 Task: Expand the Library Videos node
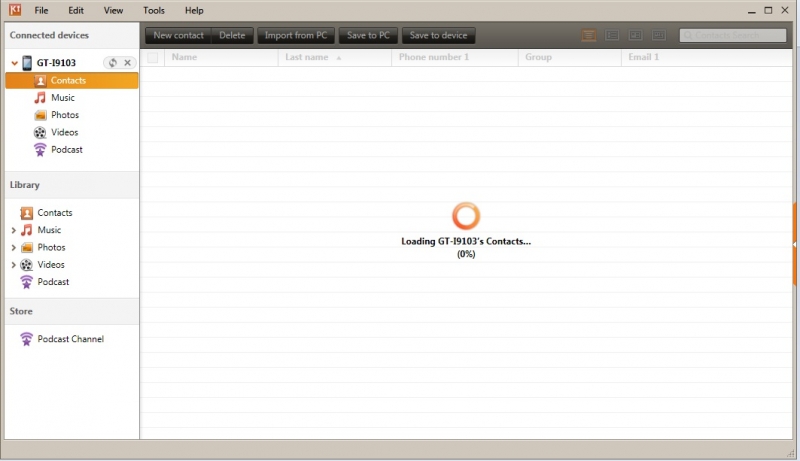pos(14,265)
